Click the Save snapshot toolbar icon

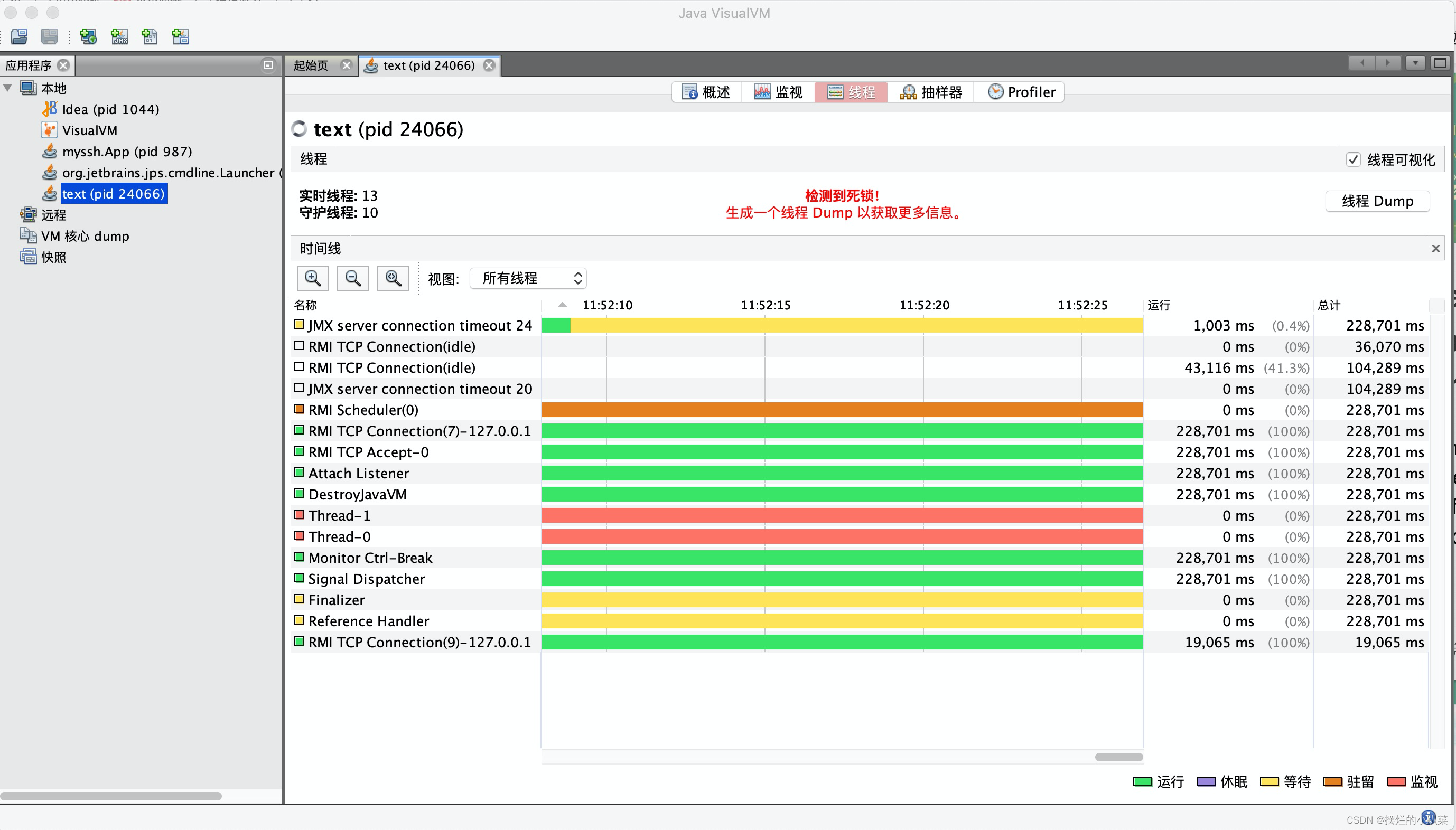coord(50,36)
